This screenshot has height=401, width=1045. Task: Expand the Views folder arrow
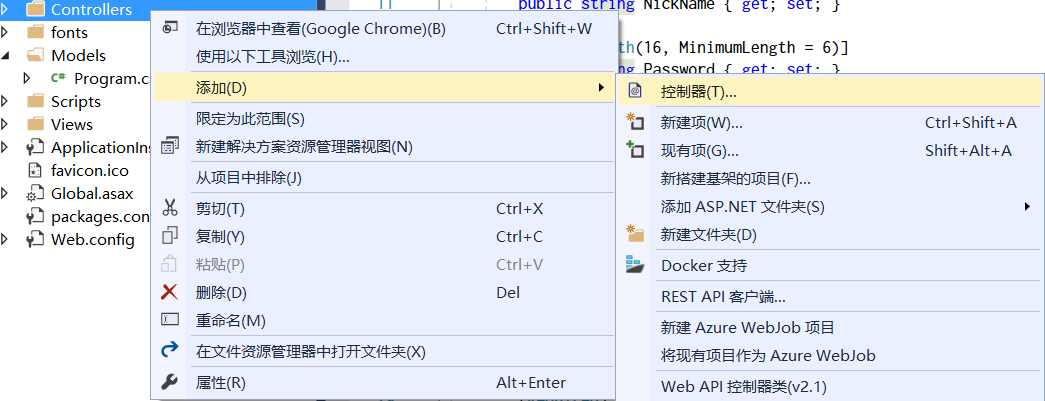pyautogui.click(x=7, y=124)
